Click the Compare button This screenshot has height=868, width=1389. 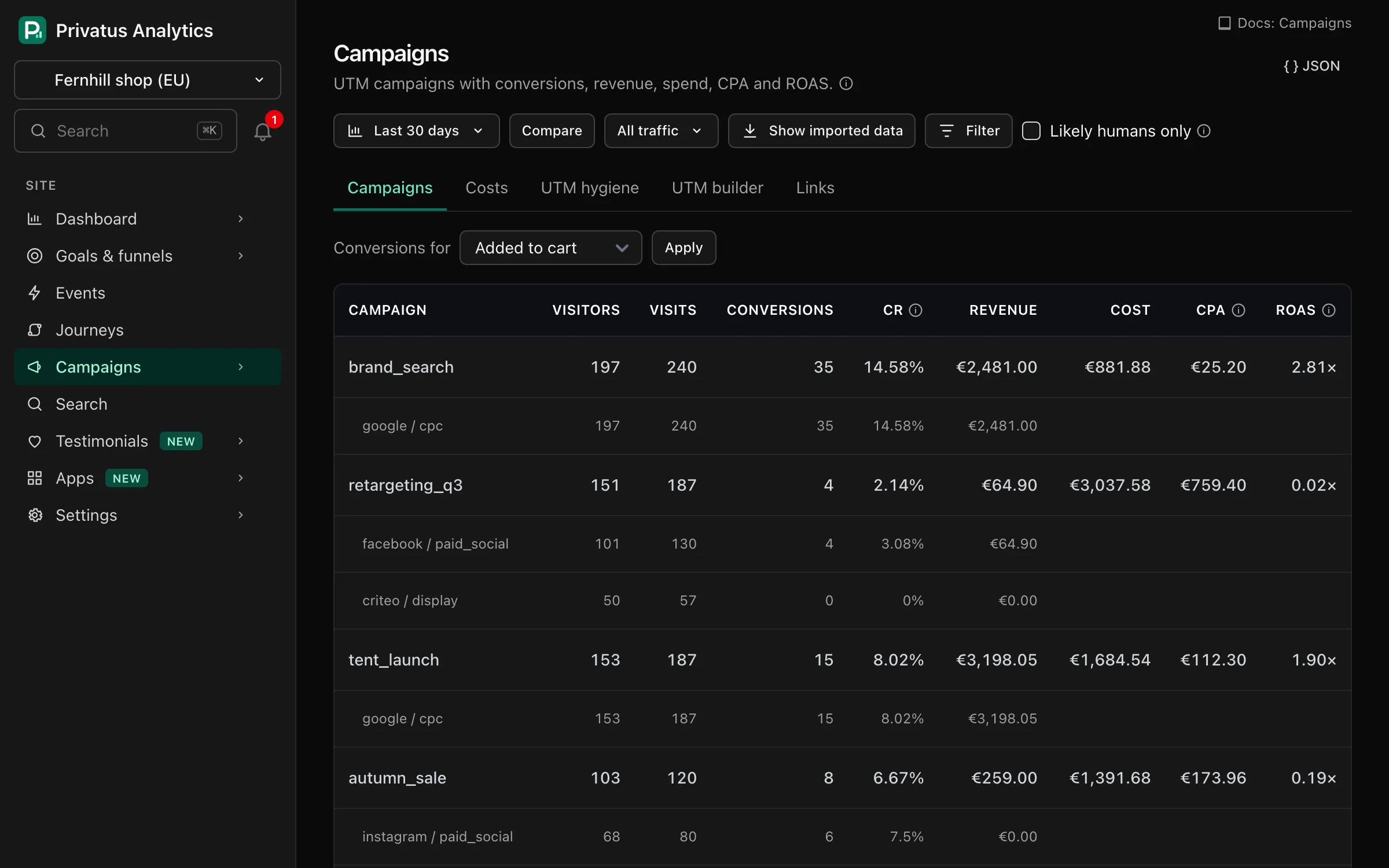click(552, 131)
